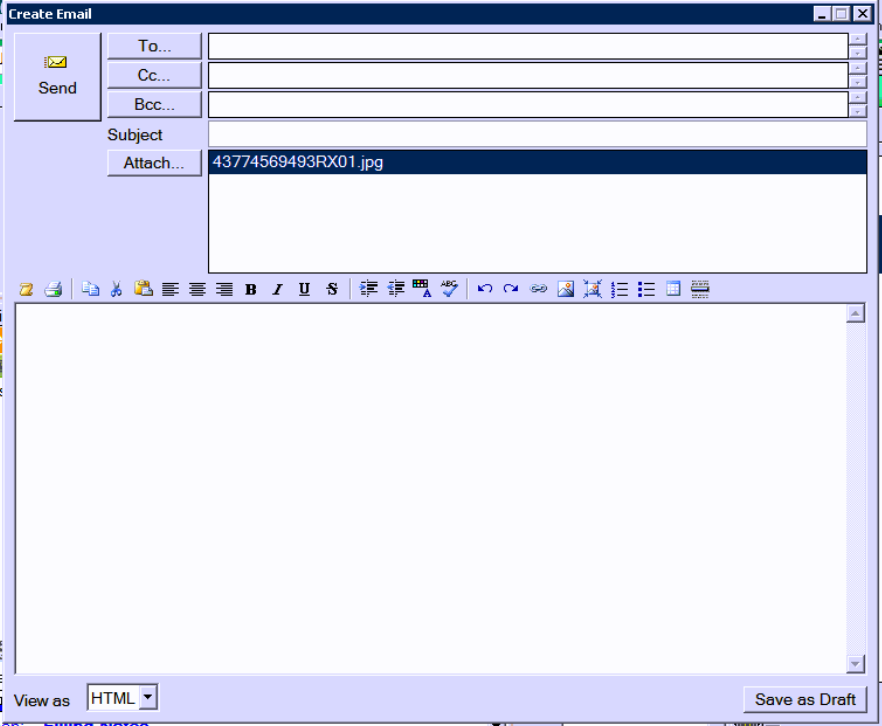882x726 pixels.
Task: Toggle strikethrough formatting
Action: [331, 289]
